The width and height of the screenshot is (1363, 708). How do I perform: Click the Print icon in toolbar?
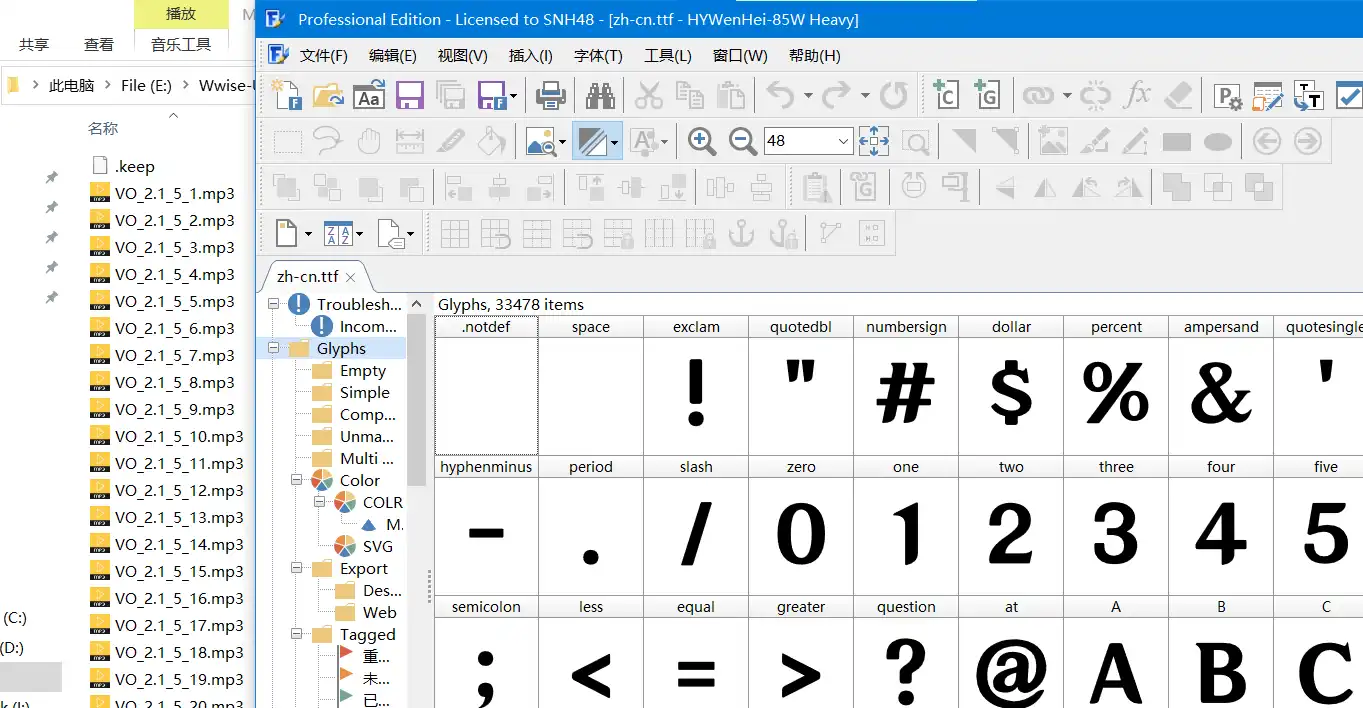point(551,96)
